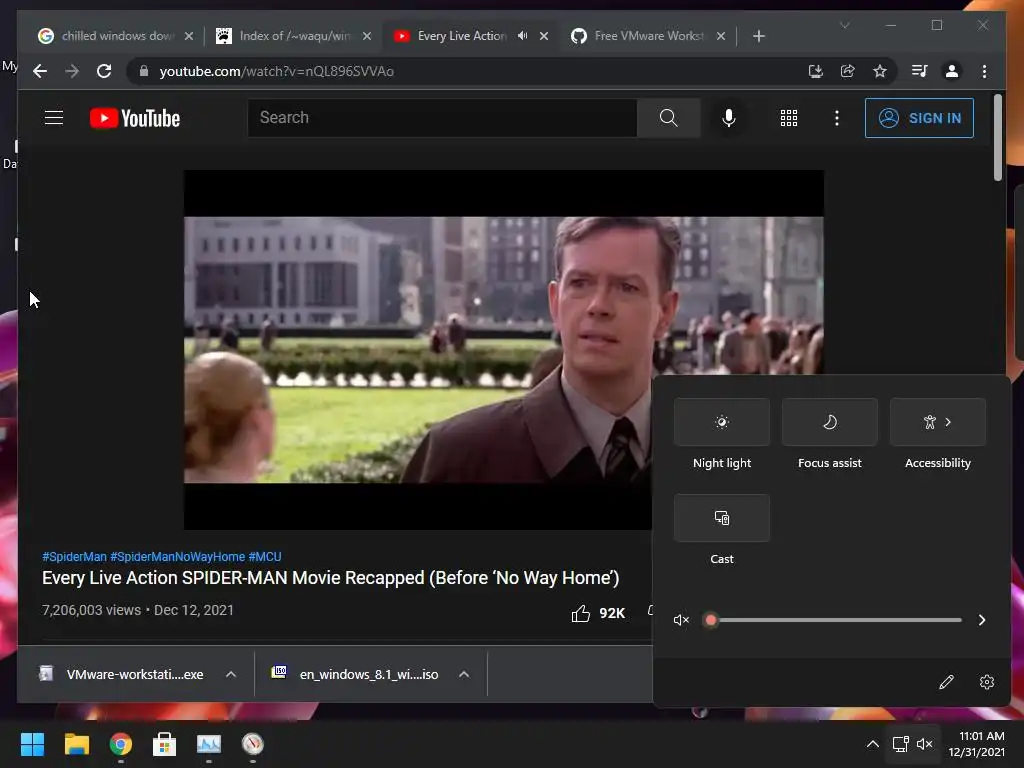Reload the YouTube page
Screen dimensions: 1024x768
pos(104,71)
